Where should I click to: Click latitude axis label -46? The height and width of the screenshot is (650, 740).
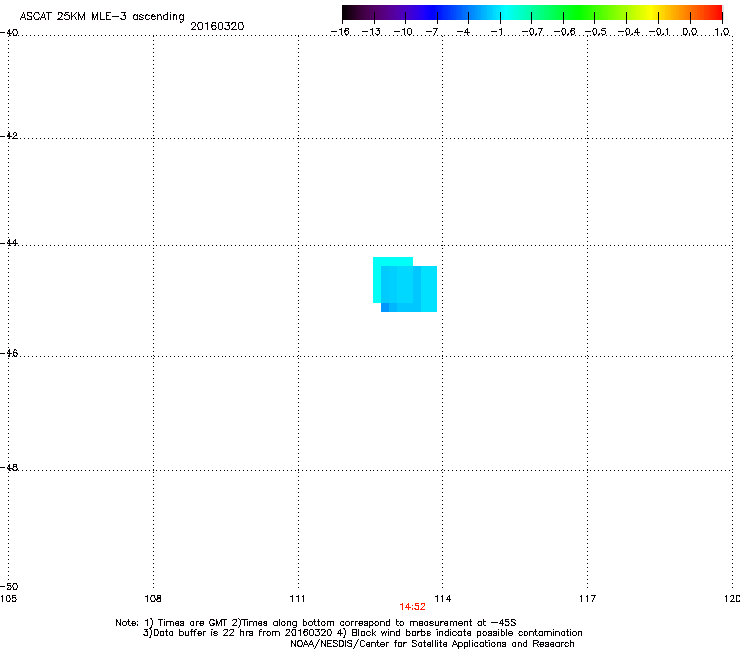pyautogui.click(x=9, y=353)
